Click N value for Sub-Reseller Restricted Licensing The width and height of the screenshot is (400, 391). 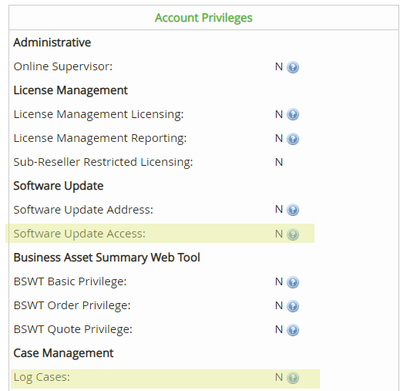279,162
